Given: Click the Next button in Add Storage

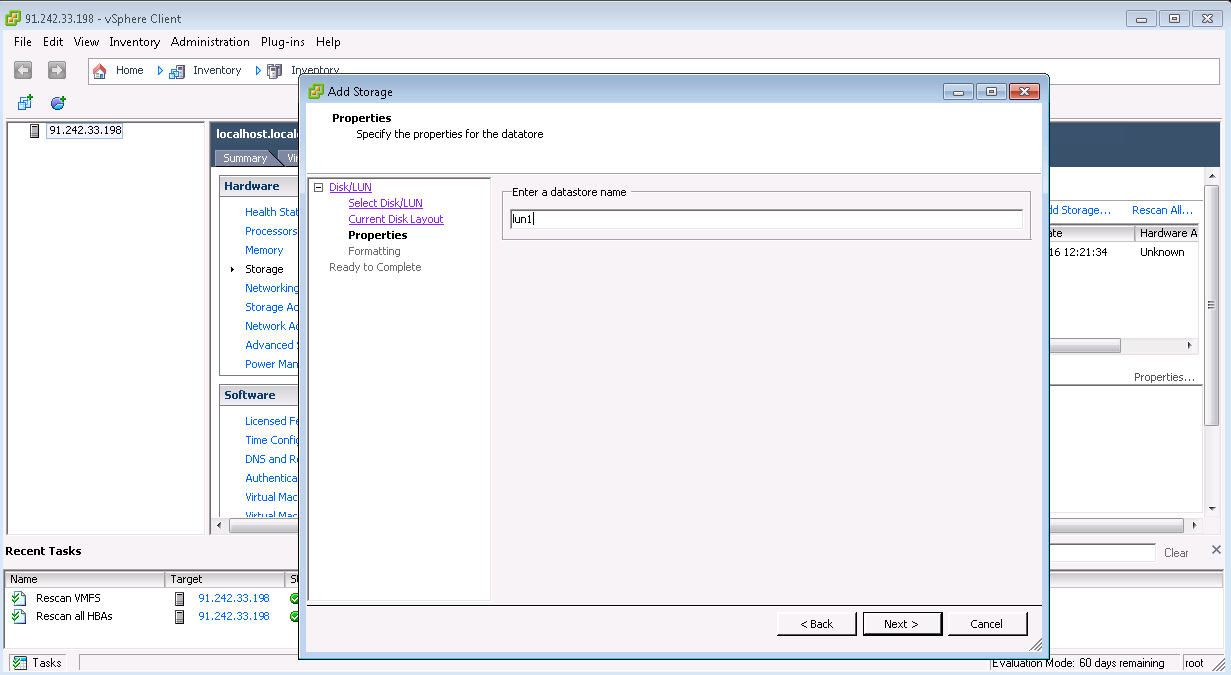Looking at the screenshot, I should (x=902, y=624).
